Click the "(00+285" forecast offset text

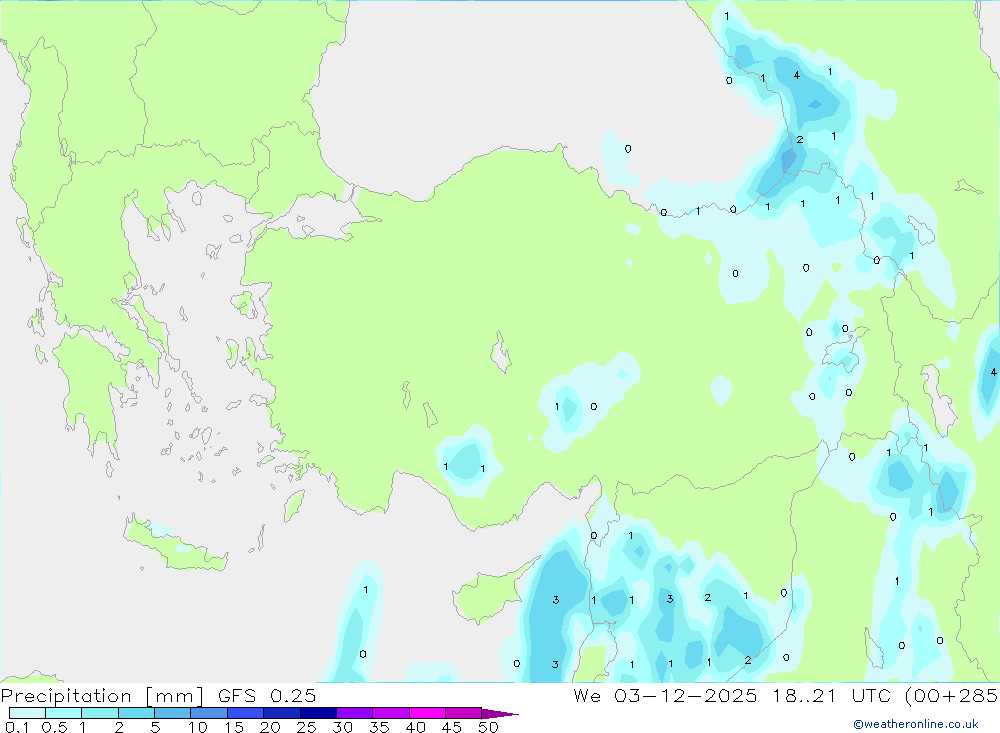pyautogui.click(x=951, y=696)
